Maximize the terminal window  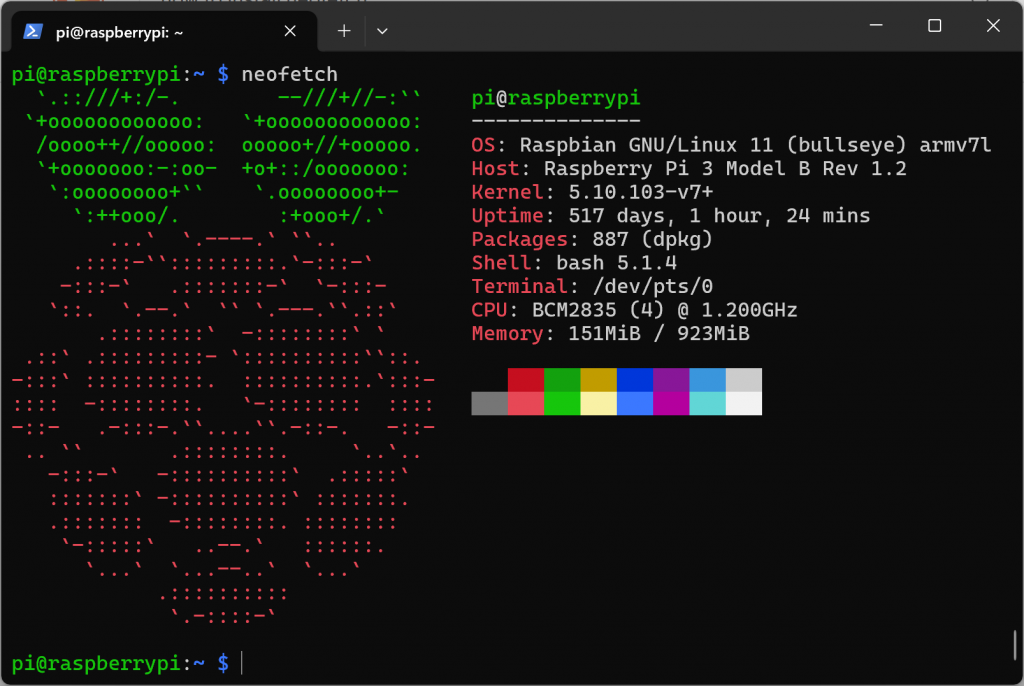coord(934,26)
